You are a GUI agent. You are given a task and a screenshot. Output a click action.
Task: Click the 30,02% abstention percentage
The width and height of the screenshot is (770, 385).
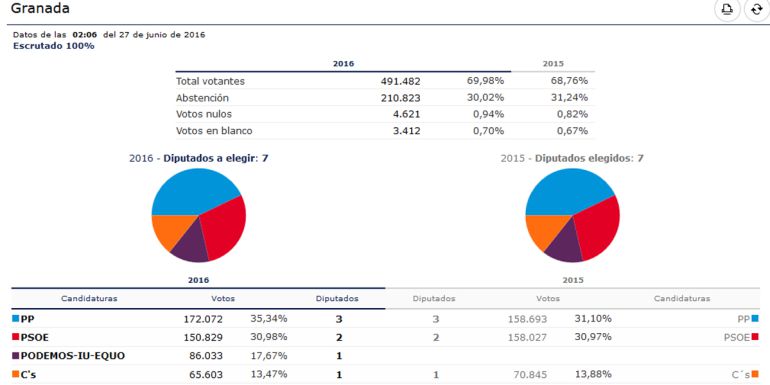click(485, 98)
